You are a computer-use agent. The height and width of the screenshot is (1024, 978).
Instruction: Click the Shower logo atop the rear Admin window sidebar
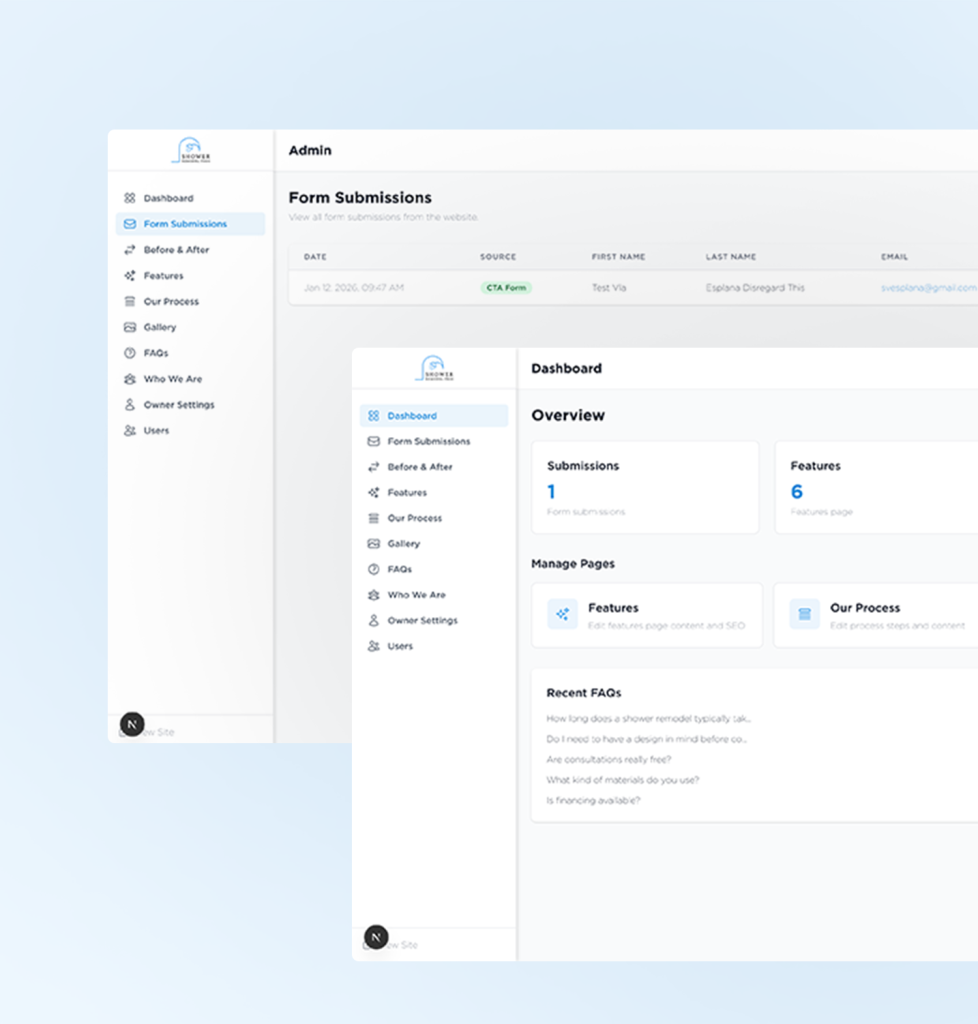pos(191,151)
